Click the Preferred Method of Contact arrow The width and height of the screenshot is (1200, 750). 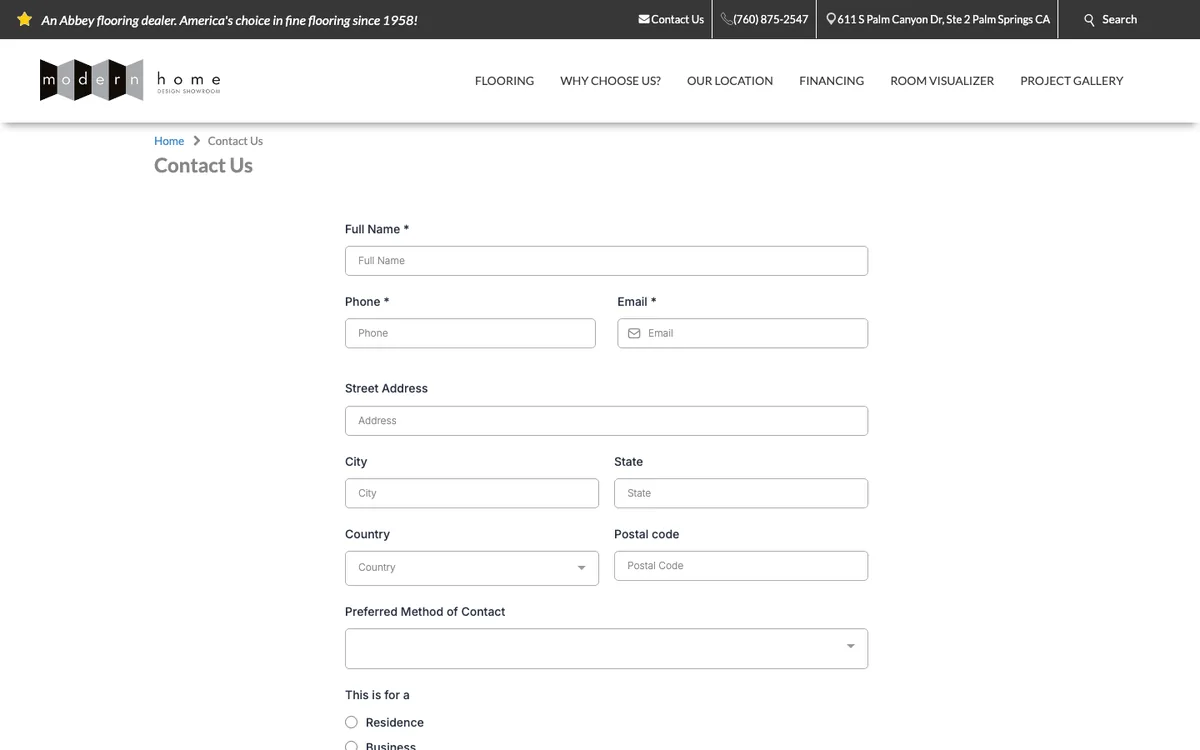click(x=851, y=646)
